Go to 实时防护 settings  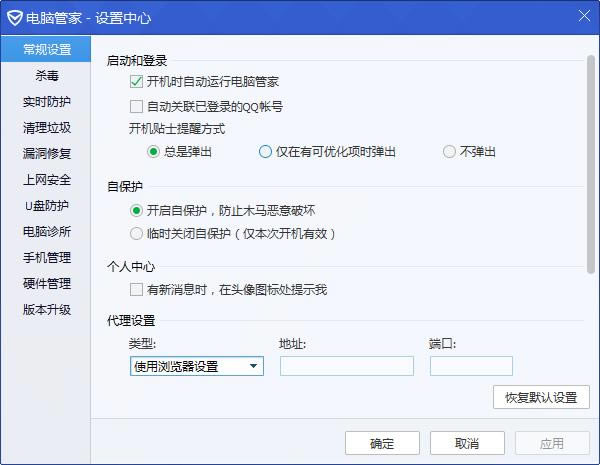46,101
